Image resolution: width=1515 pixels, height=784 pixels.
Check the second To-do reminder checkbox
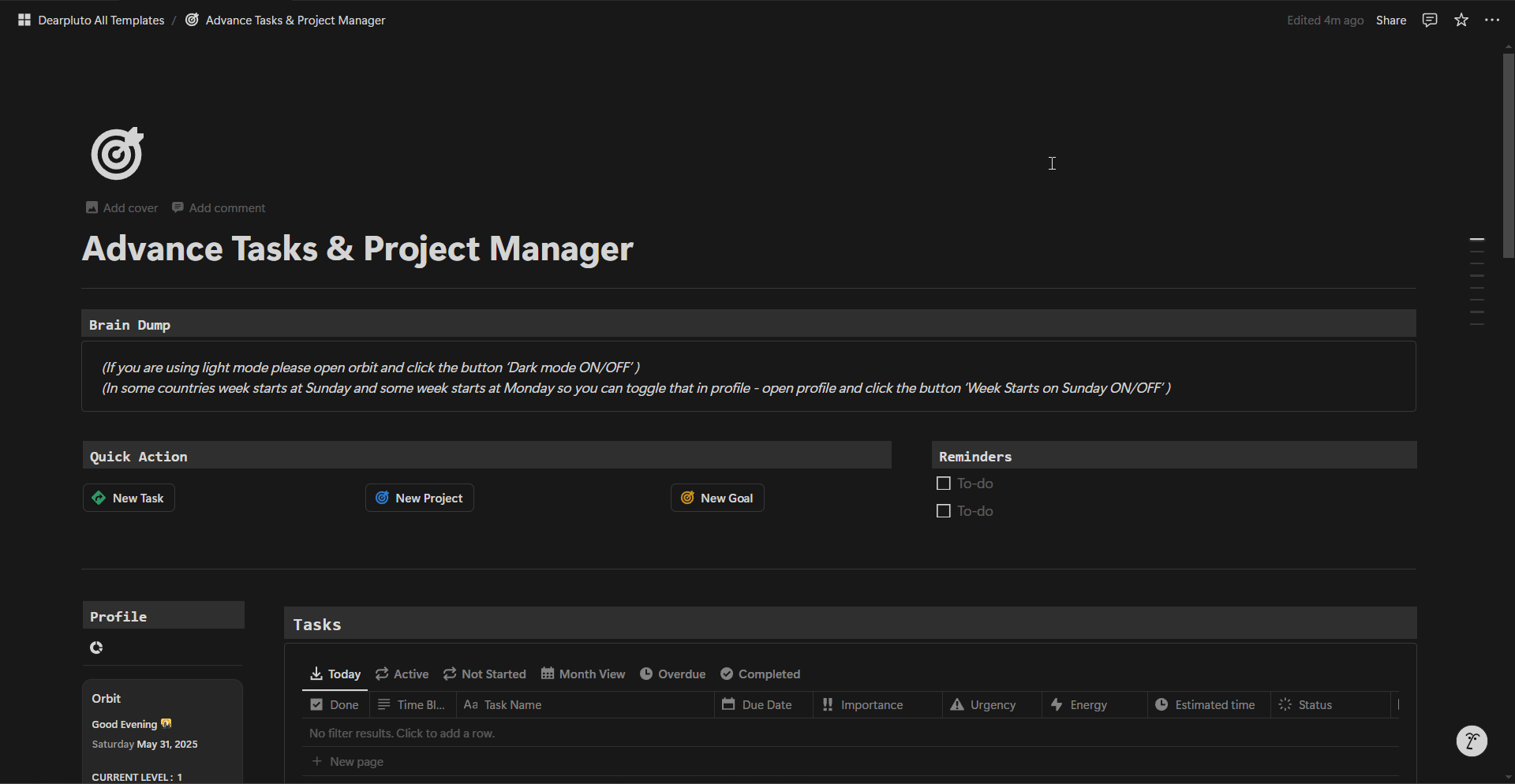[943, 511]
